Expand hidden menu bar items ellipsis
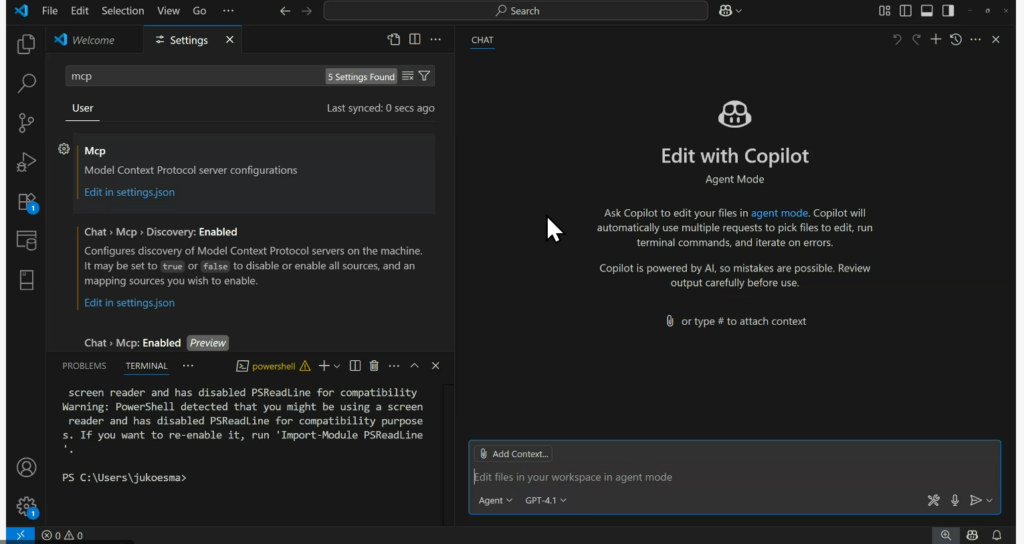This screenshot has width=1024, height=544. click(x=228, y=10)
